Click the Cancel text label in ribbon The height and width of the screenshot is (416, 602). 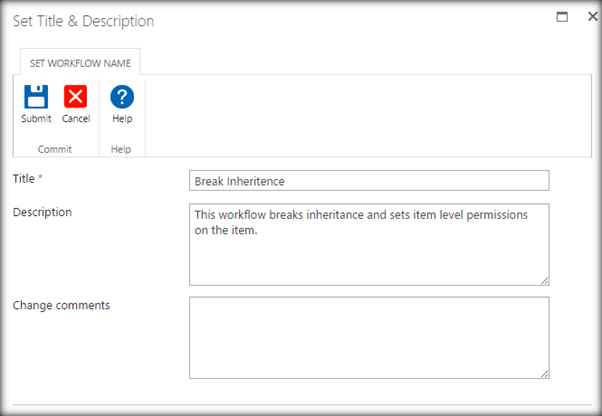(x=76, y=119)
